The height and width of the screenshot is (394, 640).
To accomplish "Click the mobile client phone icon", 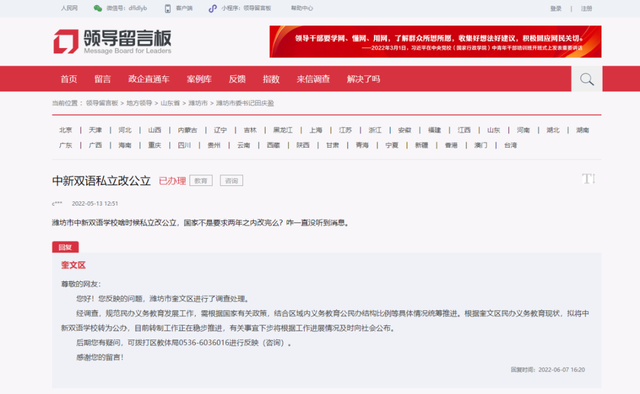I will point(167,8).
